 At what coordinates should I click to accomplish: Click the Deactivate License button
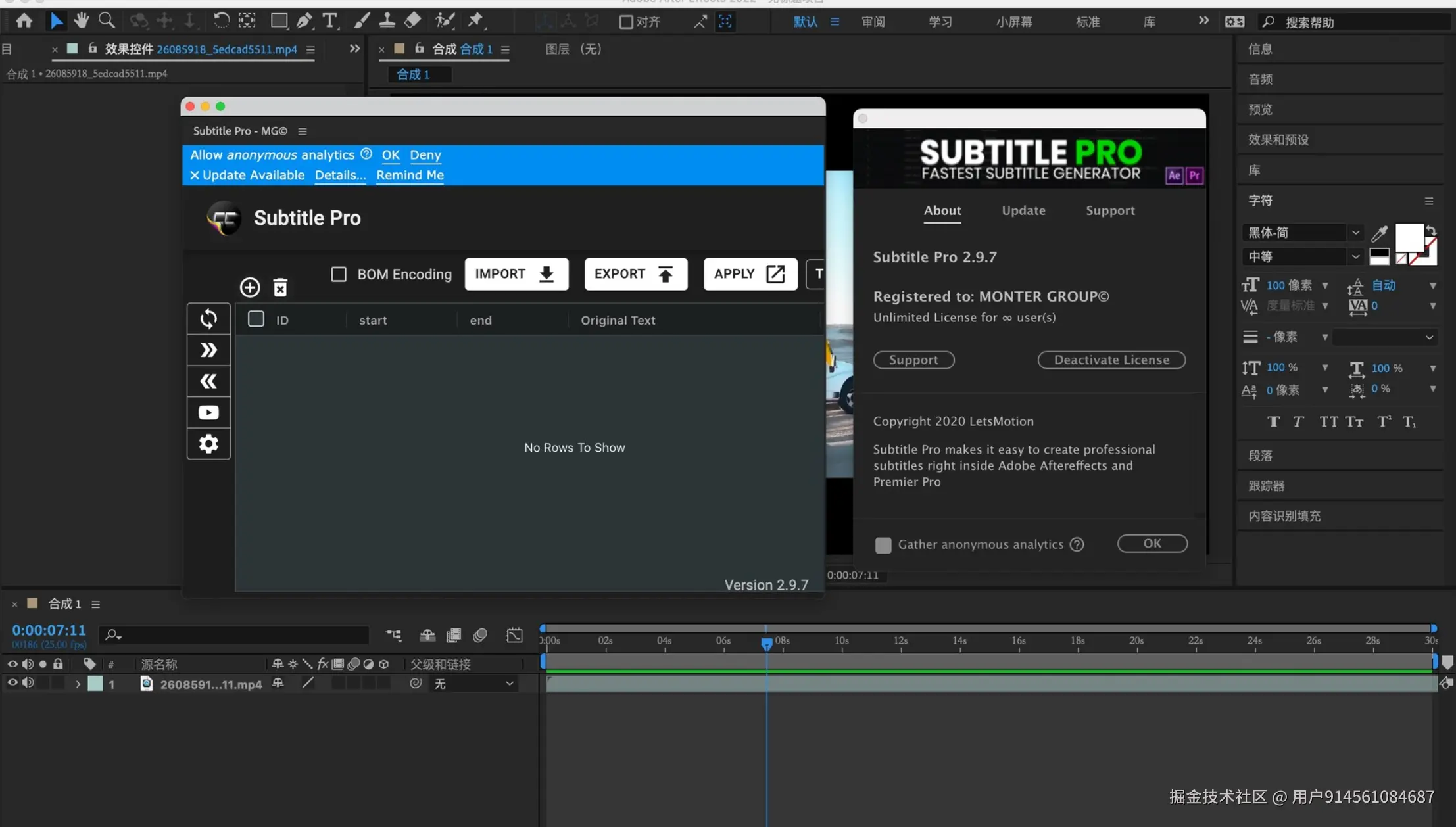tap(1111, 360)
